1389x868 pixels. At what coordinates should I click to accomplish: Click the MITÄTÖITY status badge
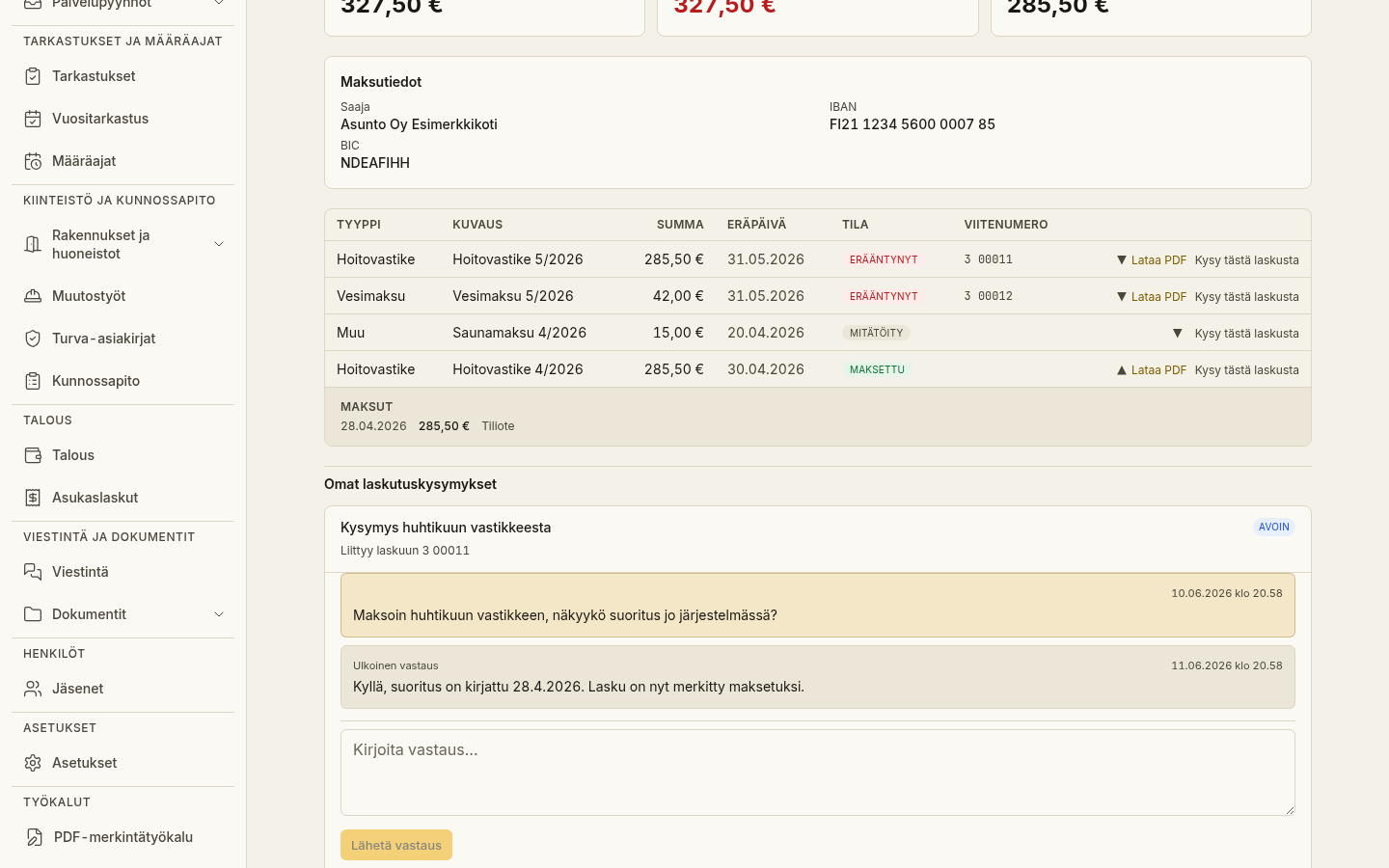(x=876, y=333)
